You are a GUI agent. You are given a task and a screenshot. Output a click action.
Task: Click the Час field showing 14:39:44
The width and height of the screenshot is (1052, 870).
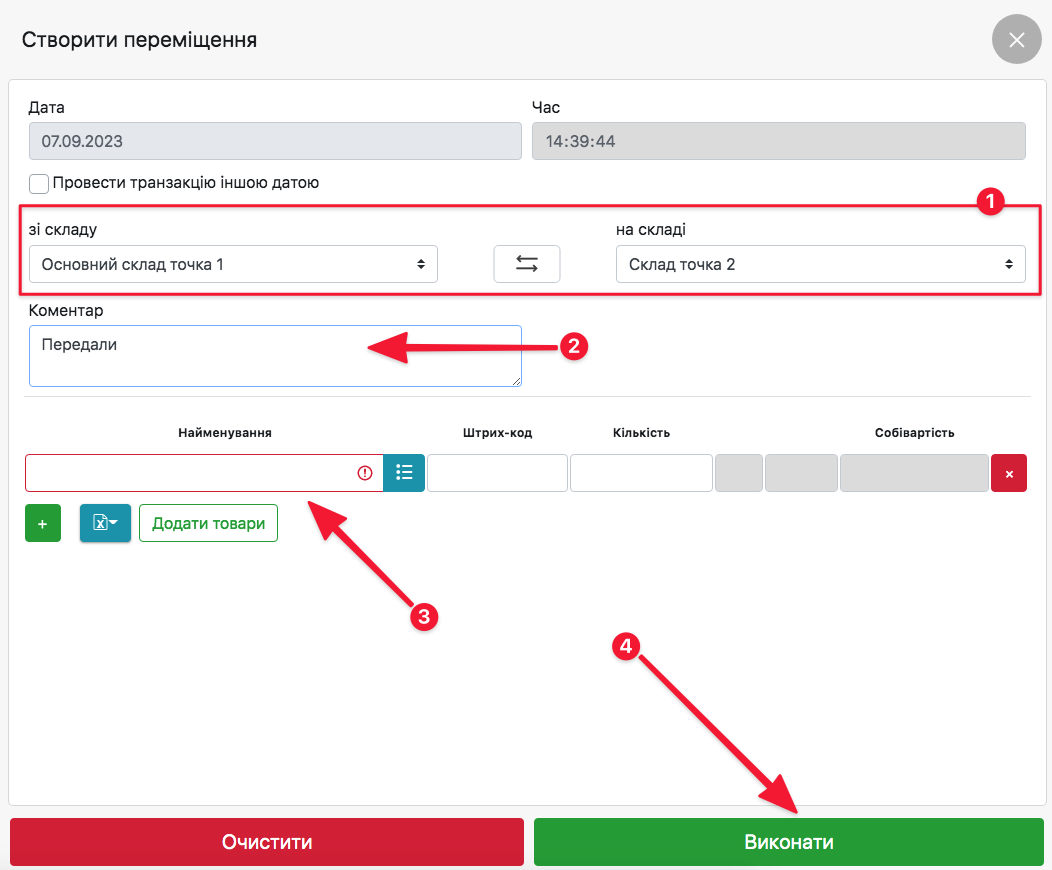[x=778, y=141]
